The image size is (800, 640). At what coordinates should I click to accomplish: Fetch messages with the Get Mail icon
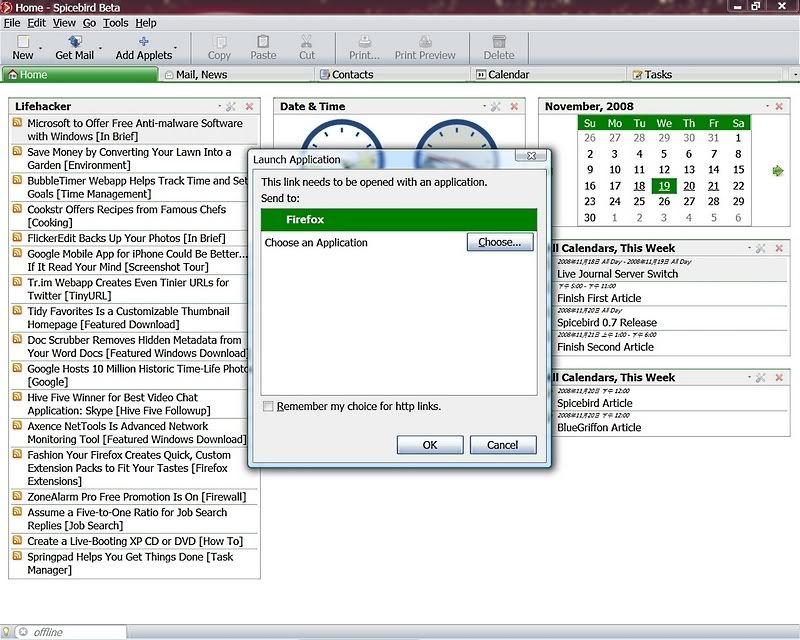74,41
